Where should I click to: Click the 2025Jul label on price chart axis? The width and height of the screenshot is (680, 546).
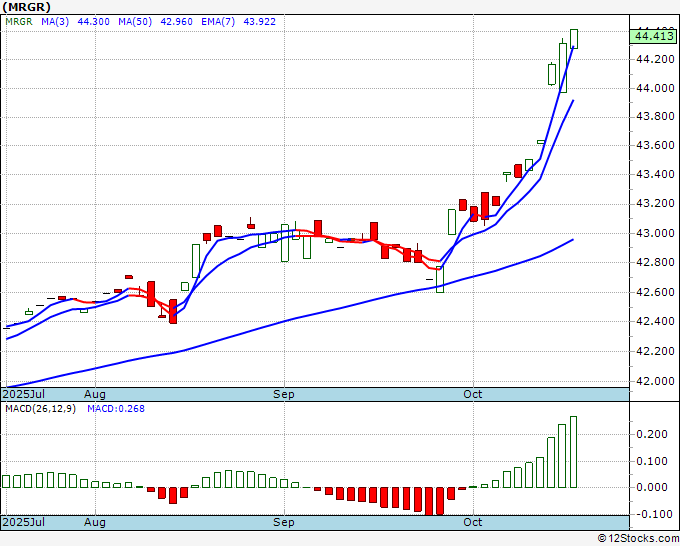(23, 394)
